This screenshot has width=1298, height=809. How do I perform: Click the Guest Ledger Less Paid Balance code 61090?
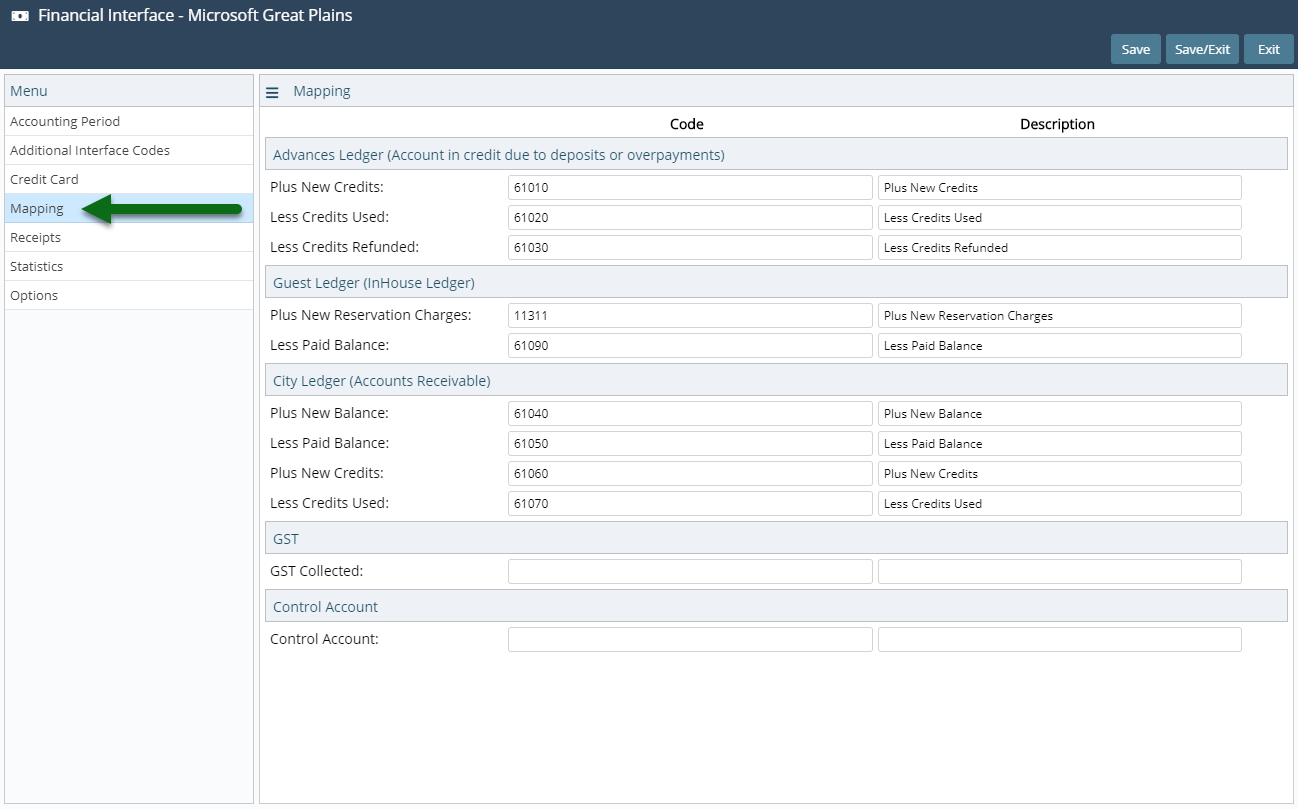coord(690,345)
